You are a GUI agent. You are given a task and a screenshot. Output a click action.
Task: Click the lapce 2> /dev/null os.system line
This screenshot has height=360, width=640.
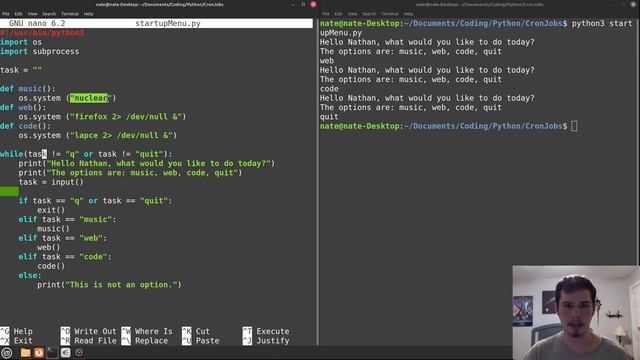pos(98,136)
